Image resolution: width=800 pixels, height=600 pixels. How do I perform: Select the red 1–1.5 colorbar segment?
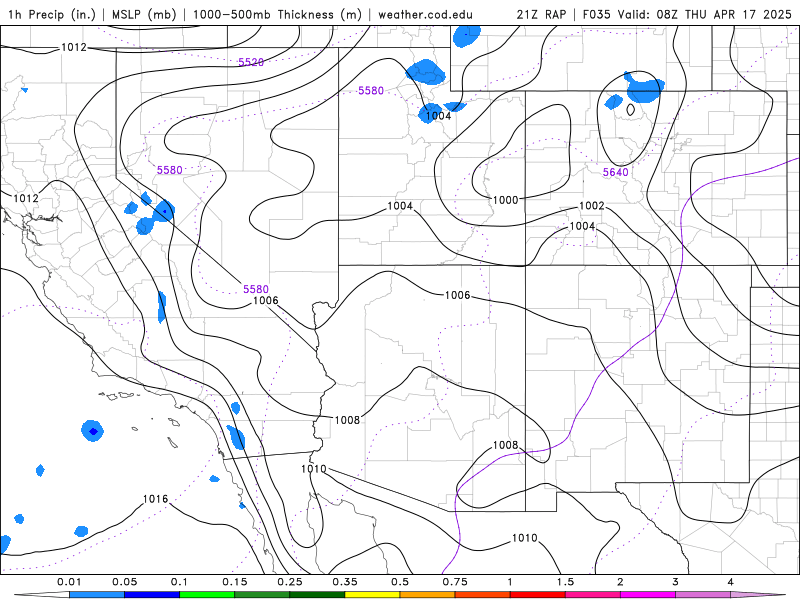point(538,595)
